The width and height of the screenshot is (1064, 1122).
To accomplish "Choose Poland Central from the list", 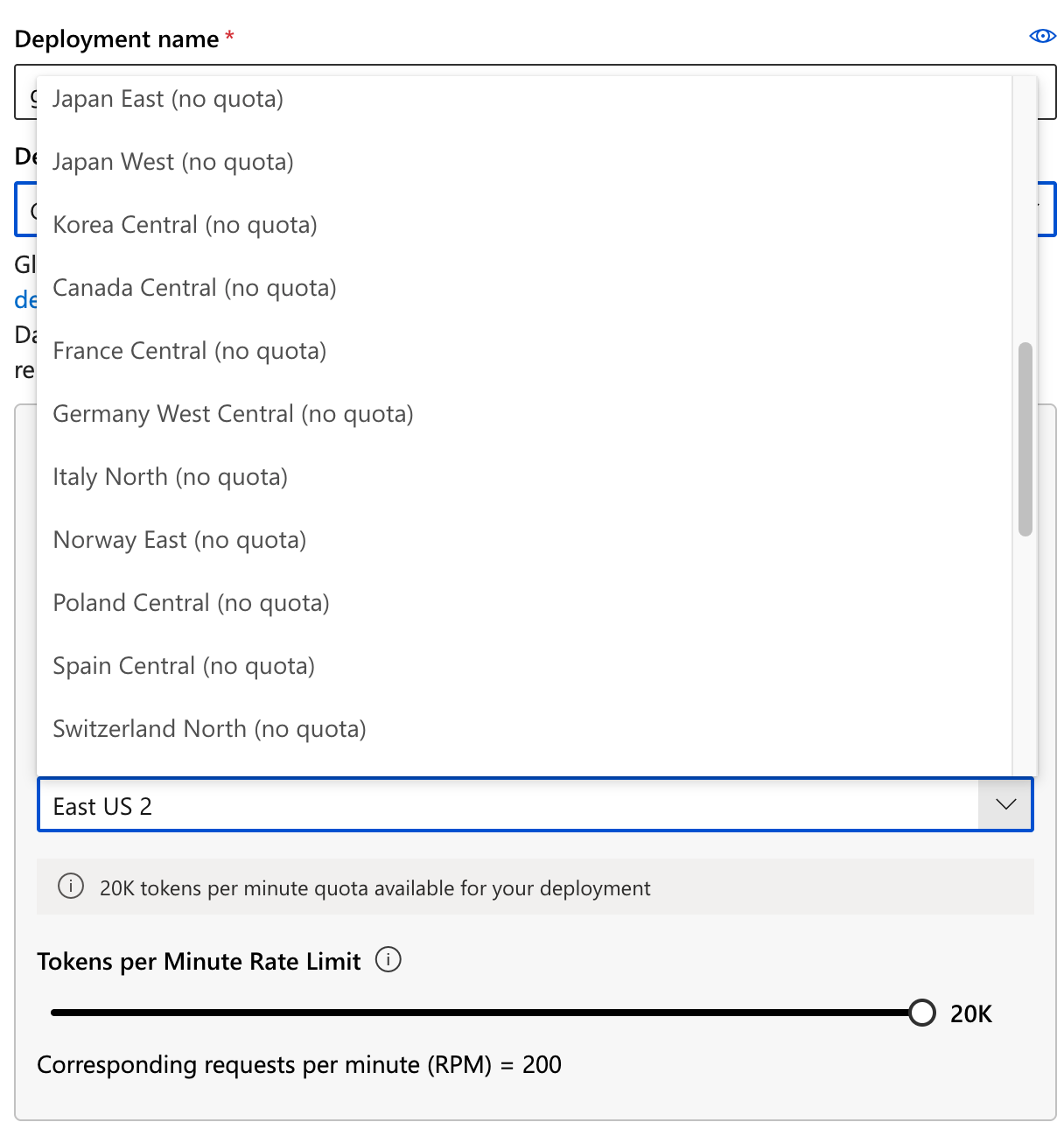I will pyautogui.click(x=524, y=603).
